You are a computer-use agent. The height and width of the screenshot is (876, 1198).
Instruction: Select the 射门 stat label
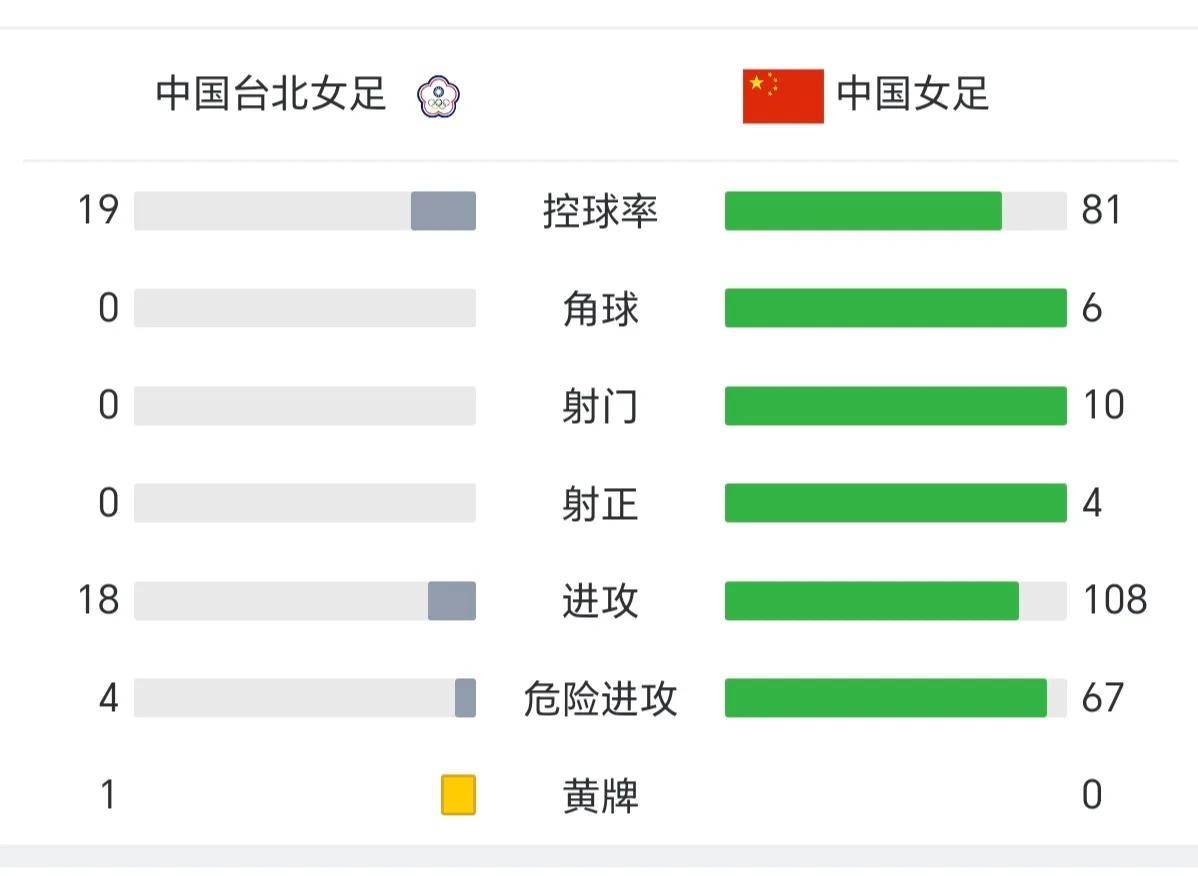tap(601, 406)
